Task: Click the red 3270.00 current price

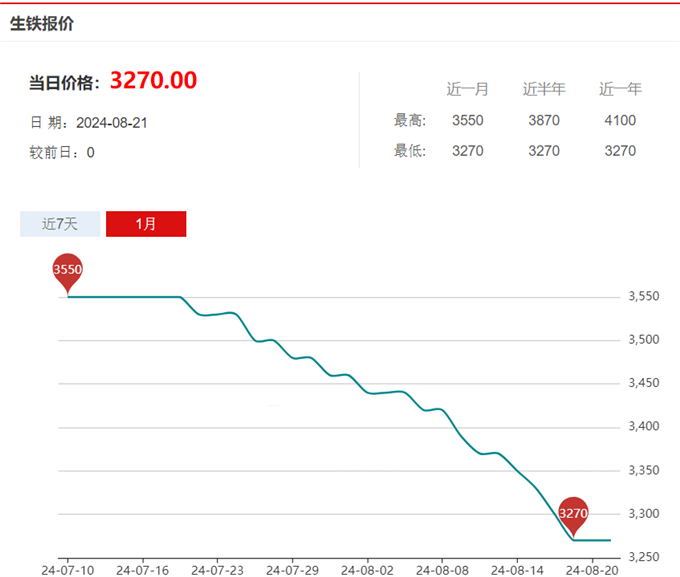Action: tap(153, 81)
